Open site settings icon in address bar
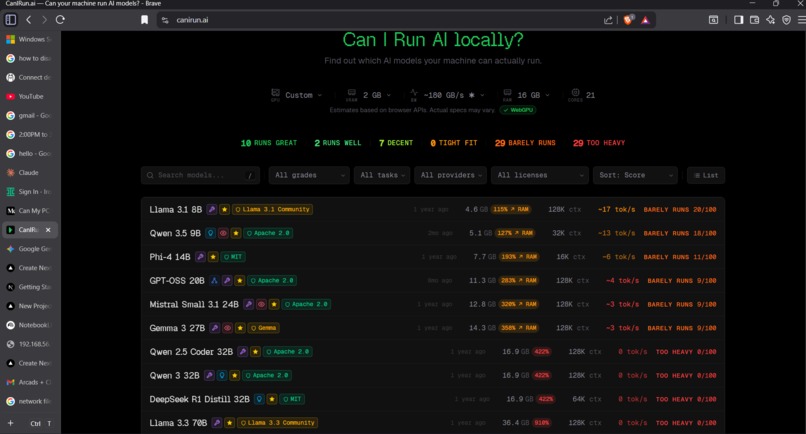This screenshot has width=806, height=434. point(165,20)
